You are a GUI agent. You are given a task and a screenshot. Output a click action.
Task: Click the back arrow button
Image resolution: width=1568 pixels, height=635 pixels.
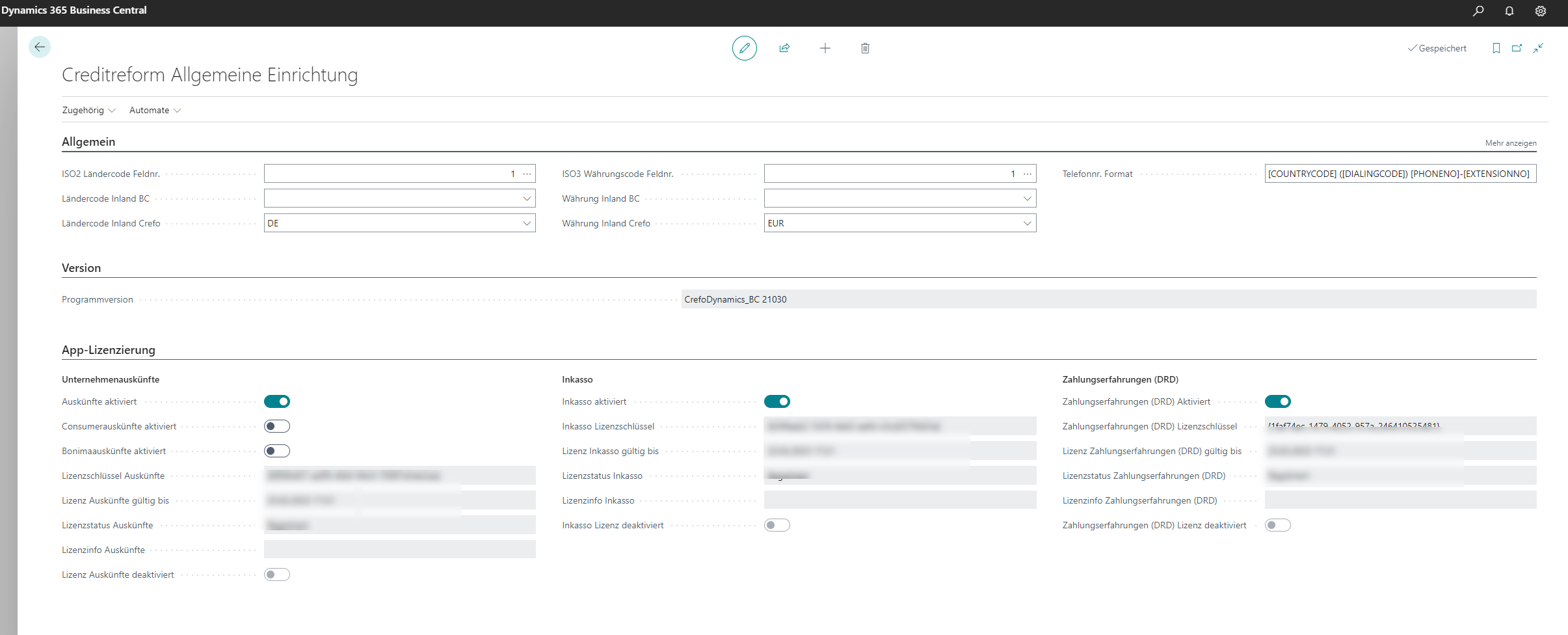(x=40, y=47)
